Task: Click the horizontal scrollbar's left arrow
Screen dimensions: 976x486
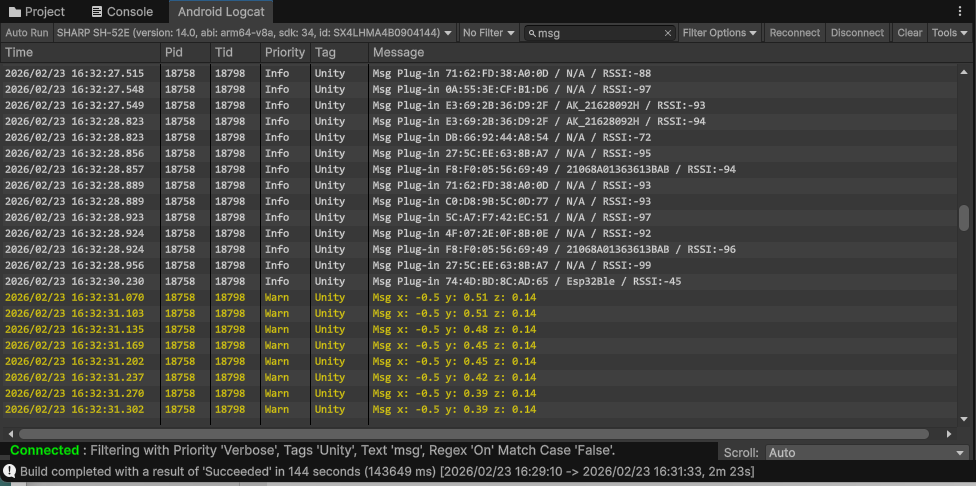Action: coord(10,434)
